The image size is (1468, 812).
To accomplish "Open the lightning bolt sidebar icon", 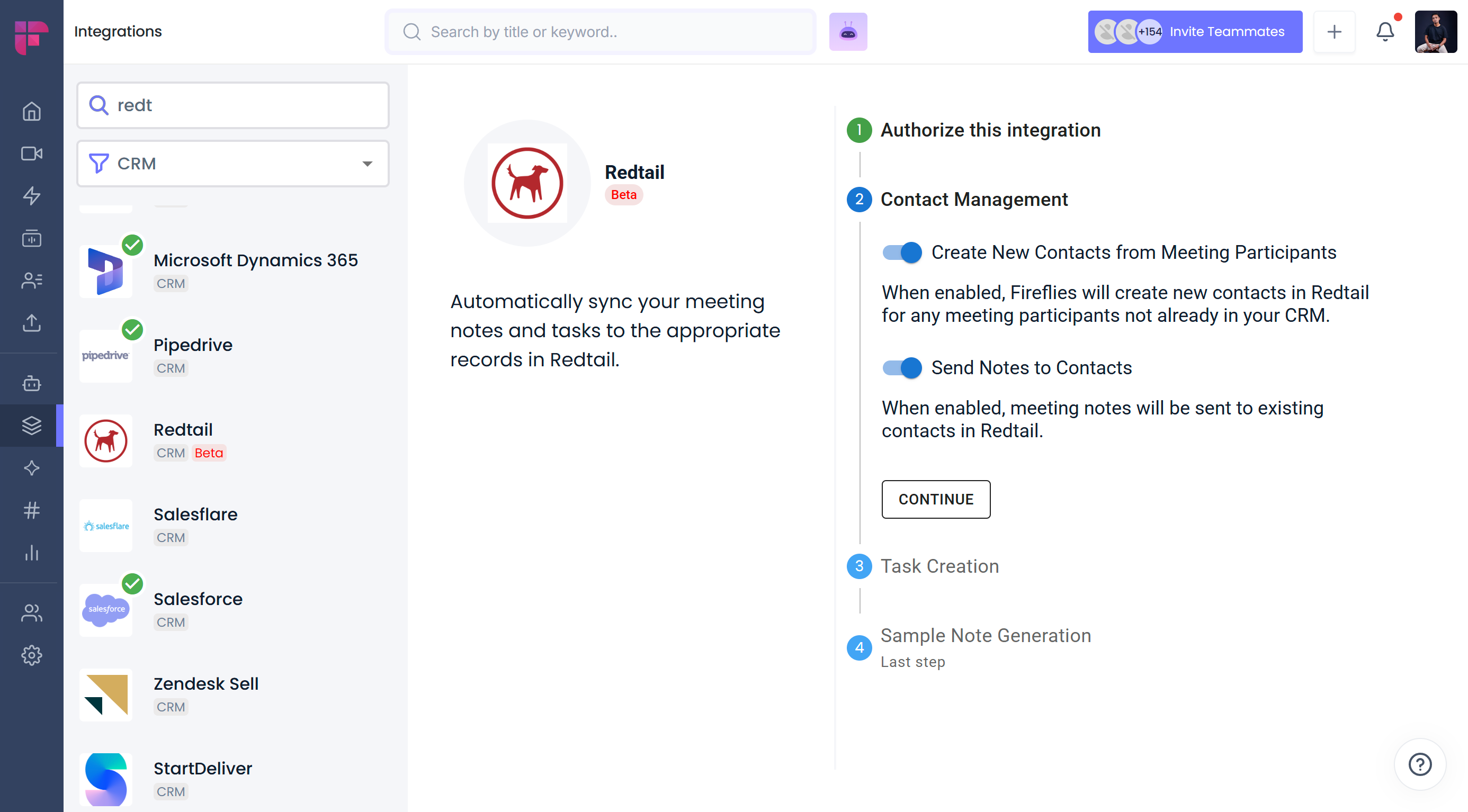I will pos(31,196).
